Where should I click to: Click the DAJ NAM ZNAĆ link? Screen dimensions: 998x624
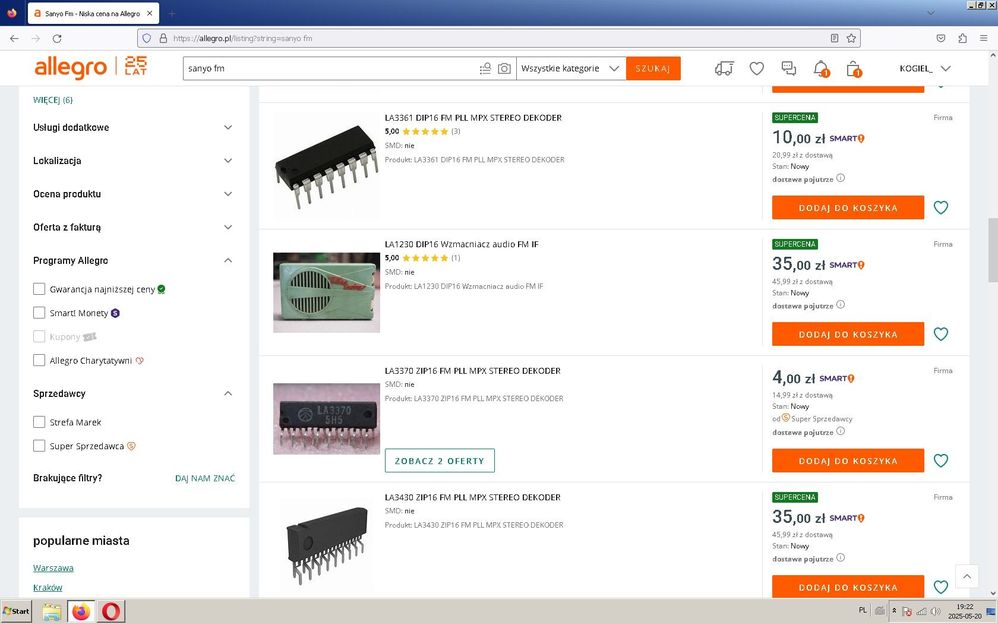205,478
